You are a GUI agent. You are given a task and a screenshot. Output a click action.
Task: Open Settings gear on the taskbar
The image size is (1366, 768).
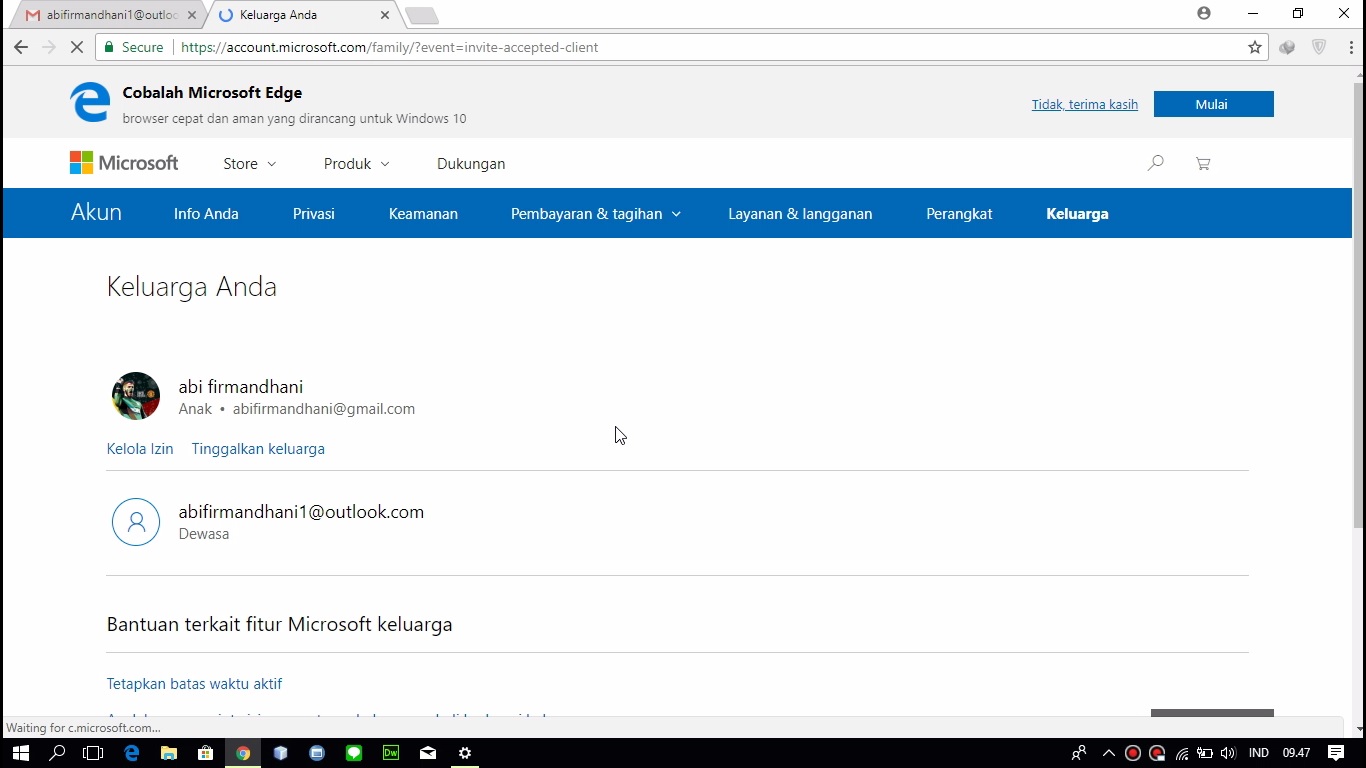[465, 753]
